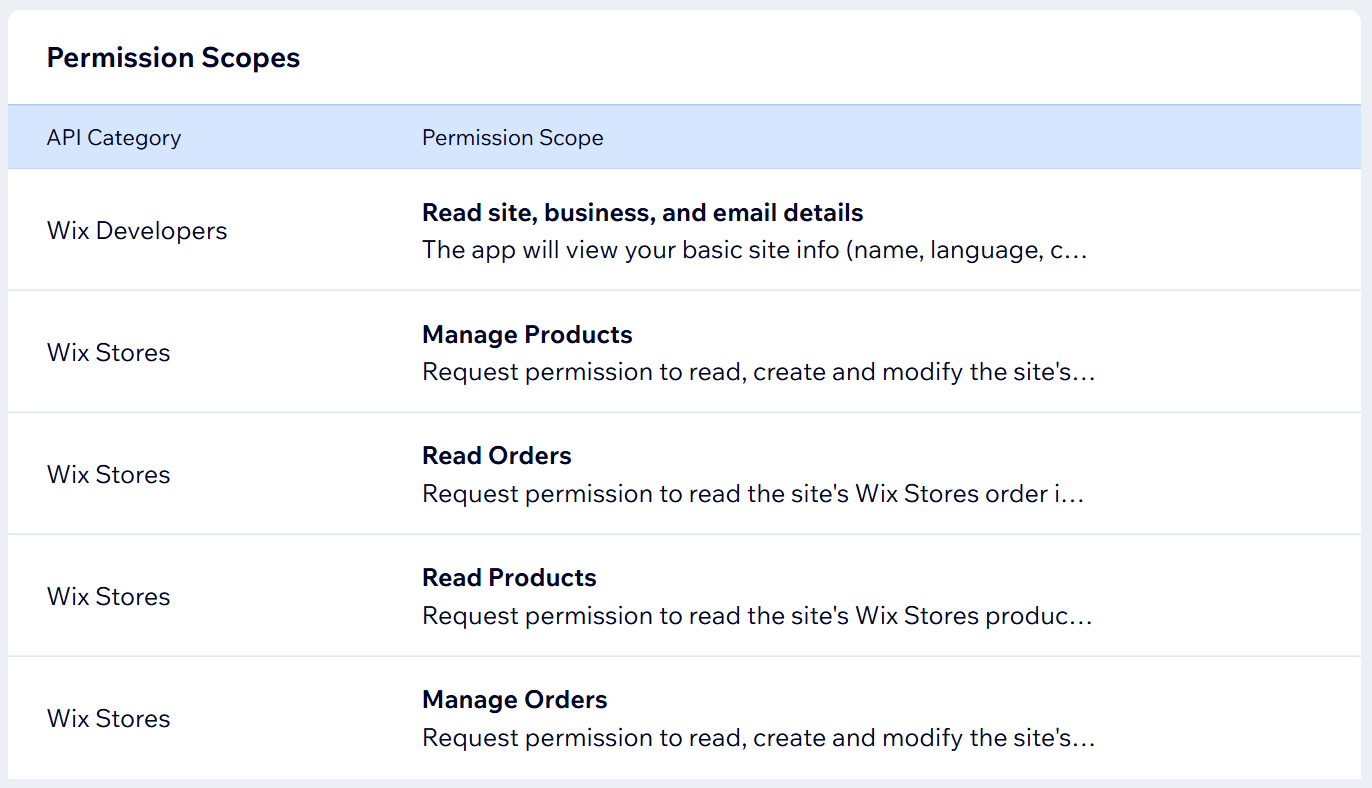The image size is (1372, 788).
Task: Open the Read Products permission scope
Action: (509, 579)
